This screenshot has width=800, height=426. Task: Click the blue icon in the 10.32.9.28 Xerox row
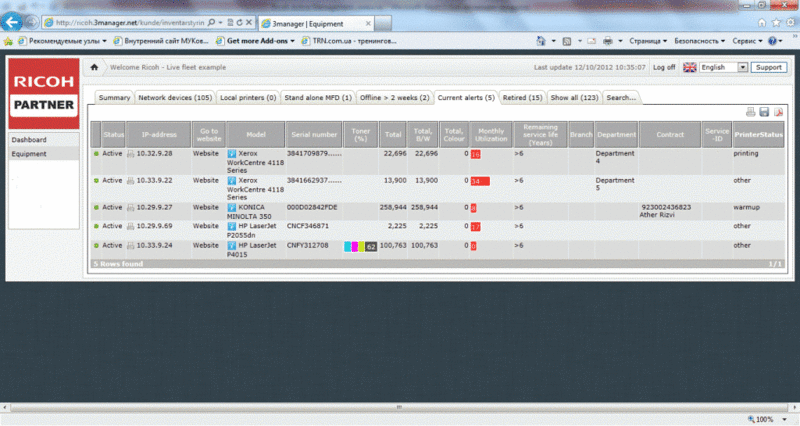point(232,154)
